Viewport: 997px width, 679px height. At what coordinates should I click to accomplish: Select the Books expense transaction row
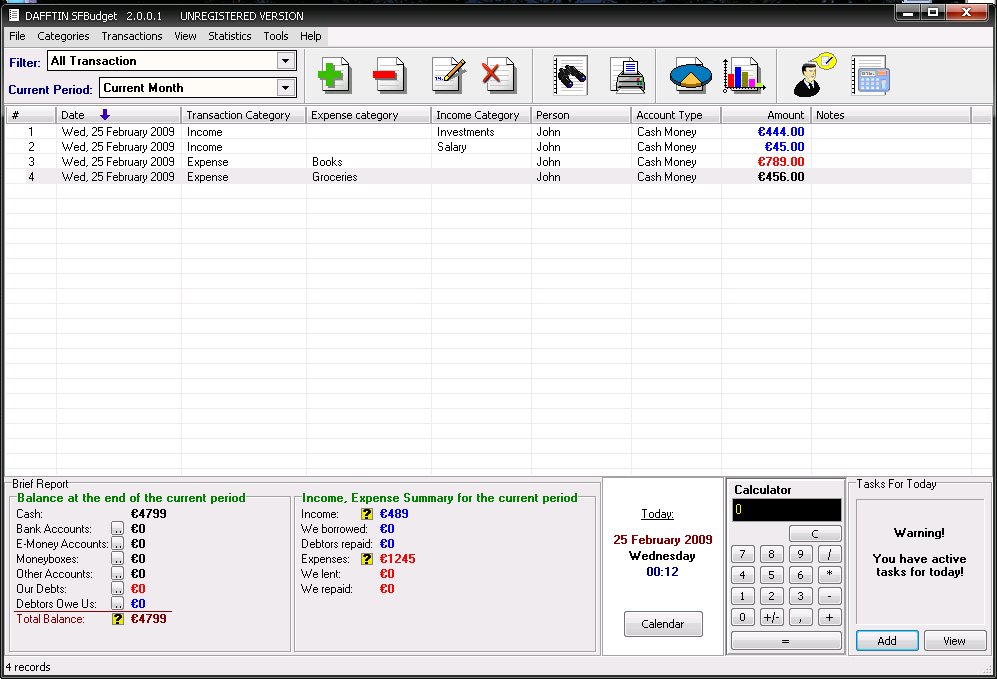click(488, 162)
